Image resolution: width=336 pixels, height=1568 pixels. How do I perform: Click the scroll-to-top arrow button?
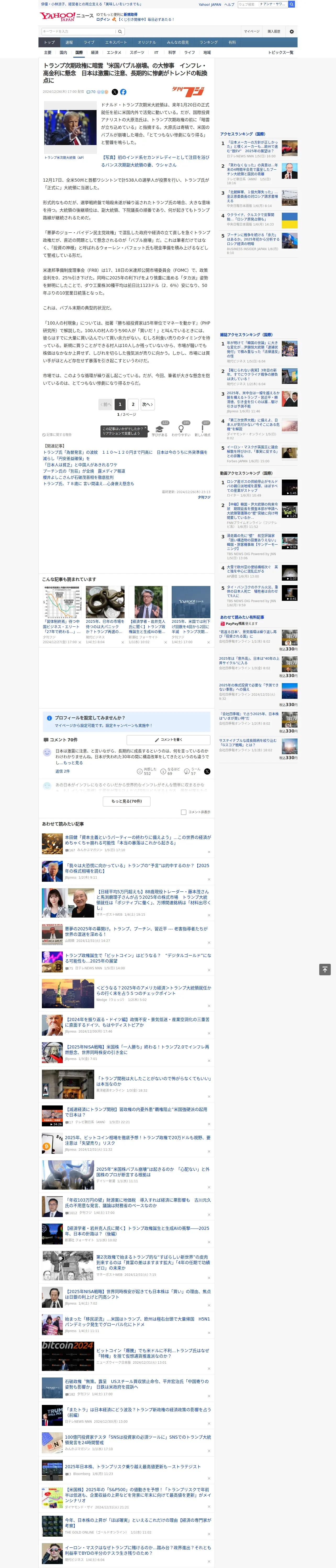click(x=324, y=970)
